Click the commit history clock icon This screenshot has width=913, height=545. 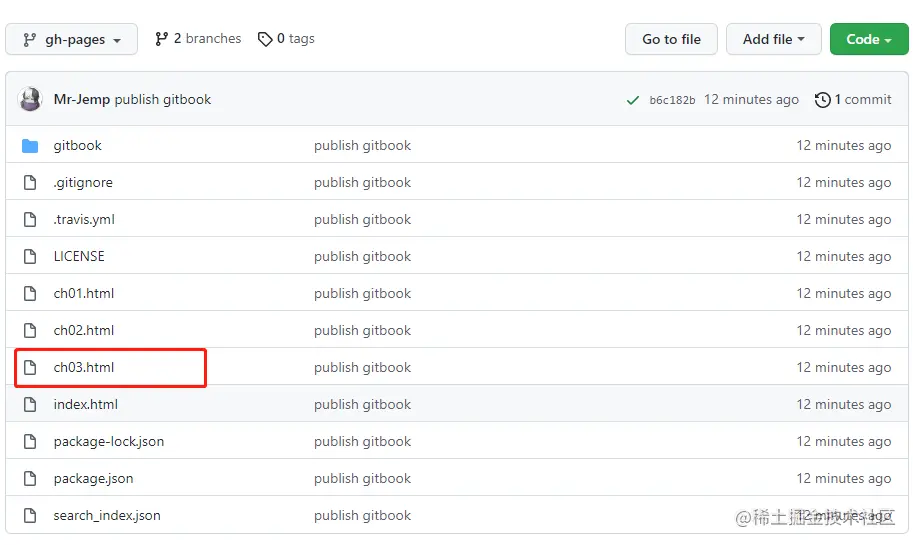point(823,100)
